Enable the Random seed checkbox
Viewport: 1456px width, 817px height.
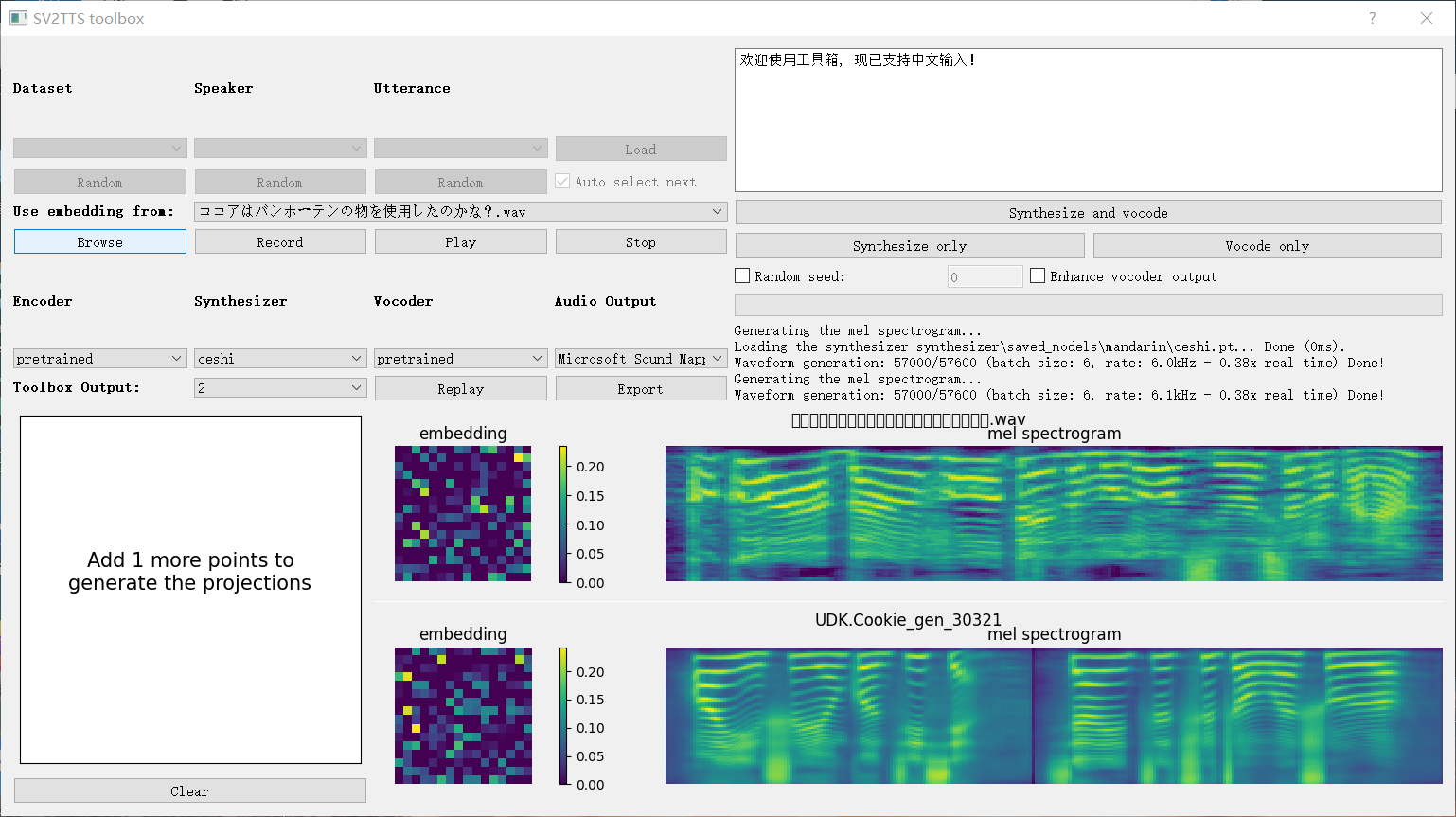[x=742, y=276]
